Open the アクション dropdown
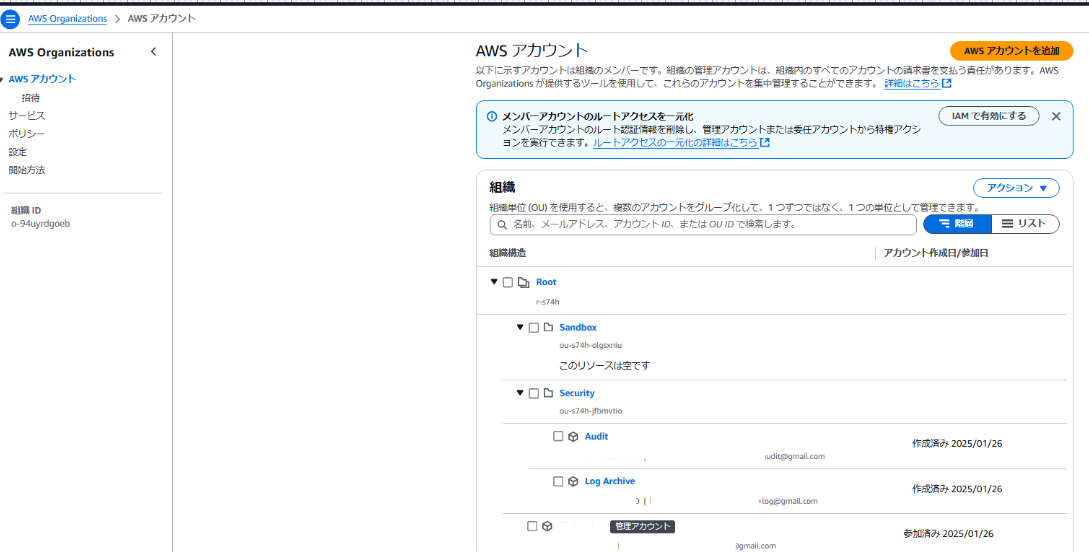This screenshot has width=1089, height=552. point(1016,188)
